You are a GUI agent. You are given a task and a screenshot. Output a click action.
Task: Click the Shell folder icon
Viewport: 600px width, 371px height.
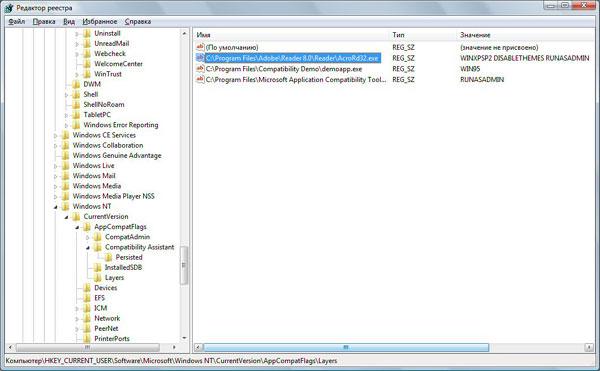[77, 94]
